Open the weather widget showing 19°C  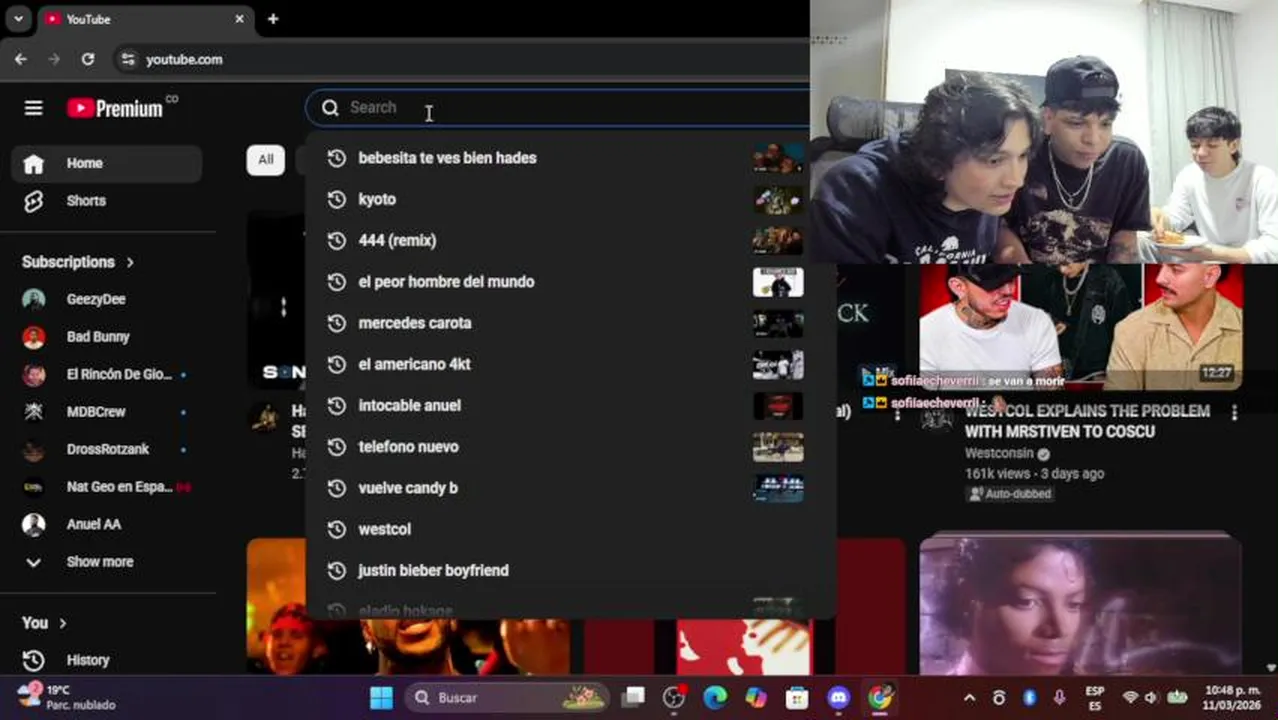(66, 697)
